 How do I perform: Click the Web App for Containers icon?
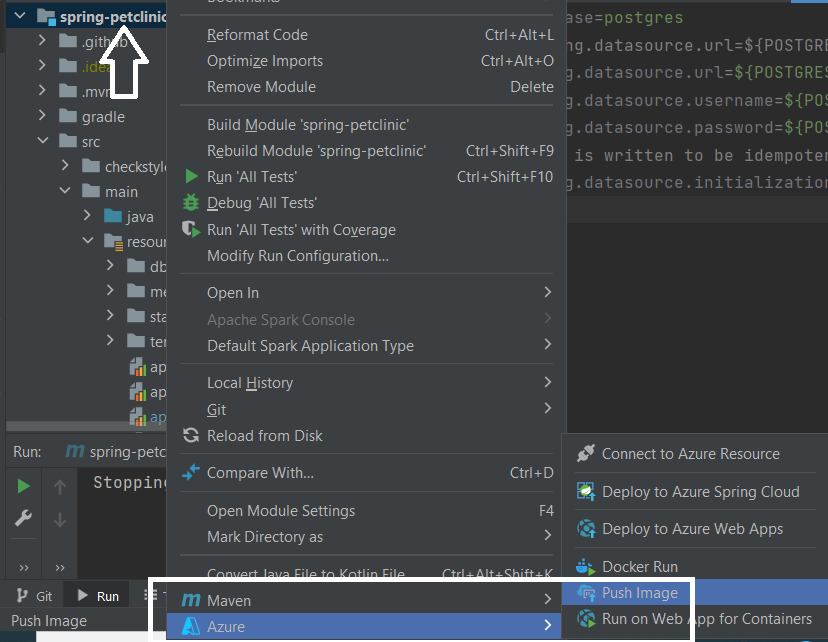586,618
